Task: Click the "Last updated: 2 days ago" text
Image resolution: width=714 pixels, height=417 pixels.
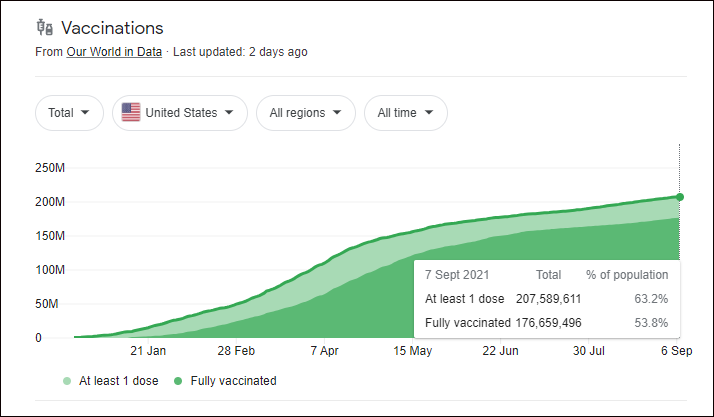Action: coord(238,52)
